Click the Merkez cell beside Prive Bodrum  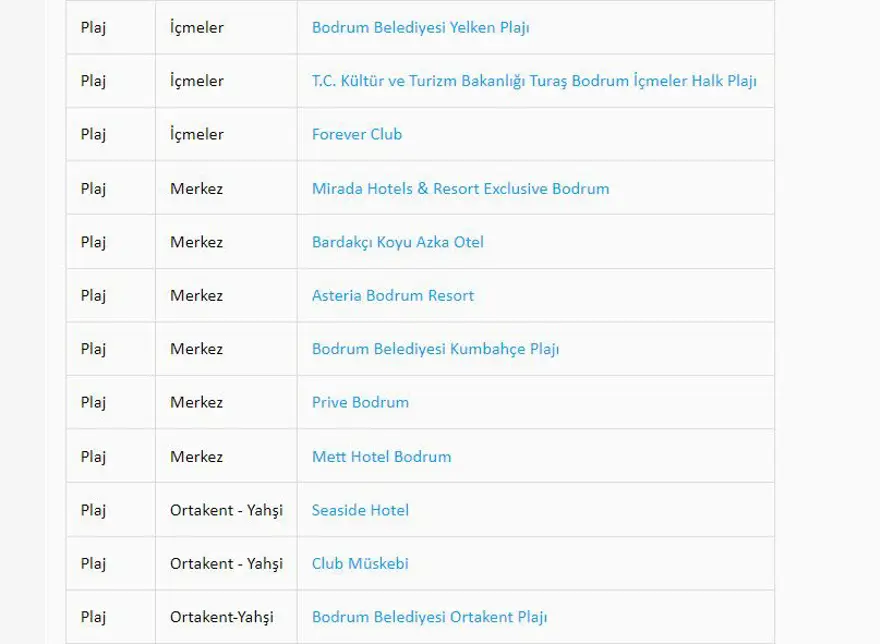click(x=197, y=403)
